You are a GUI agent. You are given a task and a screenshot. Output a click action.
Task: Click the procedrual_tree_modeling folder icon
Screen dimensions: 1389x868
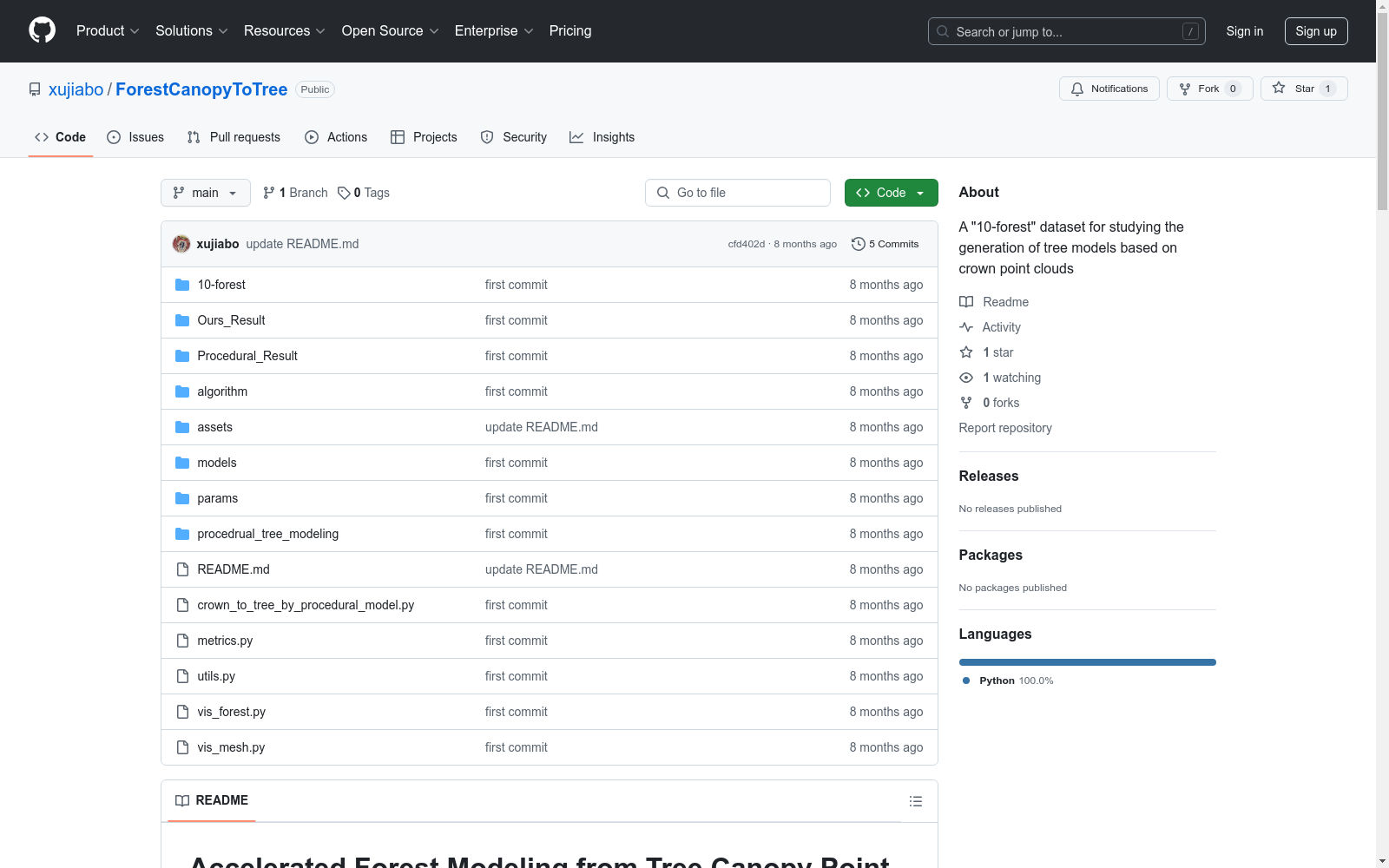pos(182,534)
